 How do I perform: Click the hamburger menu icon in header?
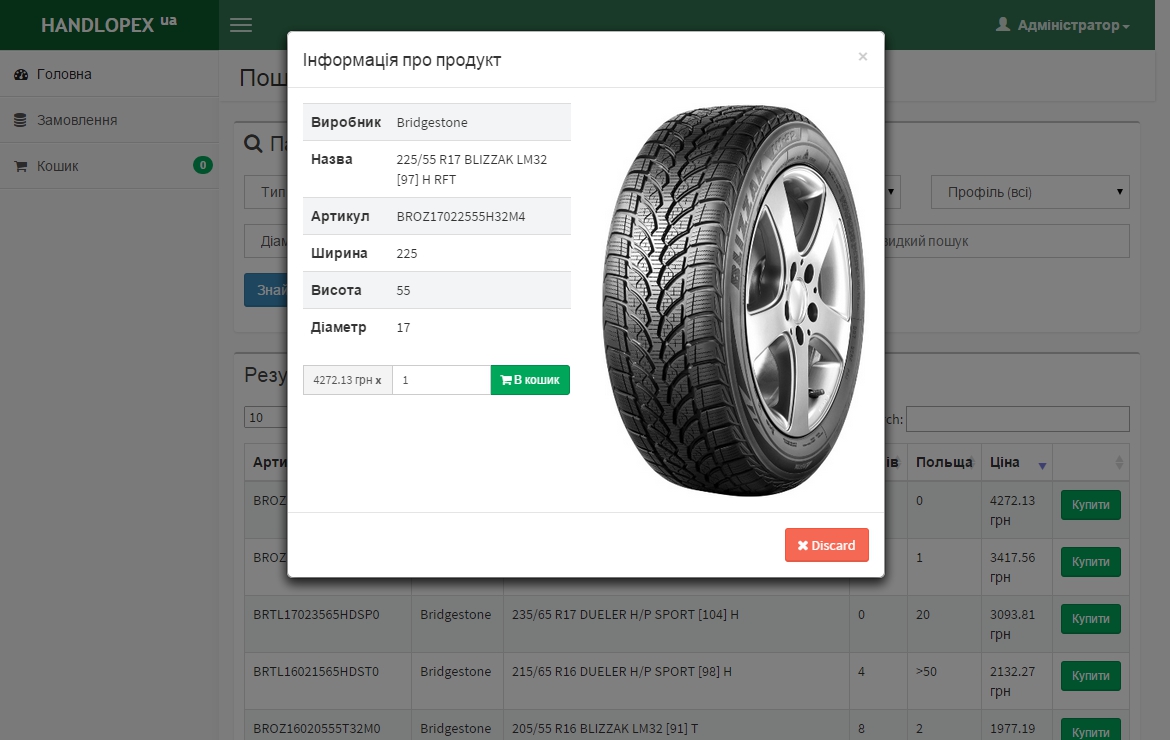[x=241, y=25]
